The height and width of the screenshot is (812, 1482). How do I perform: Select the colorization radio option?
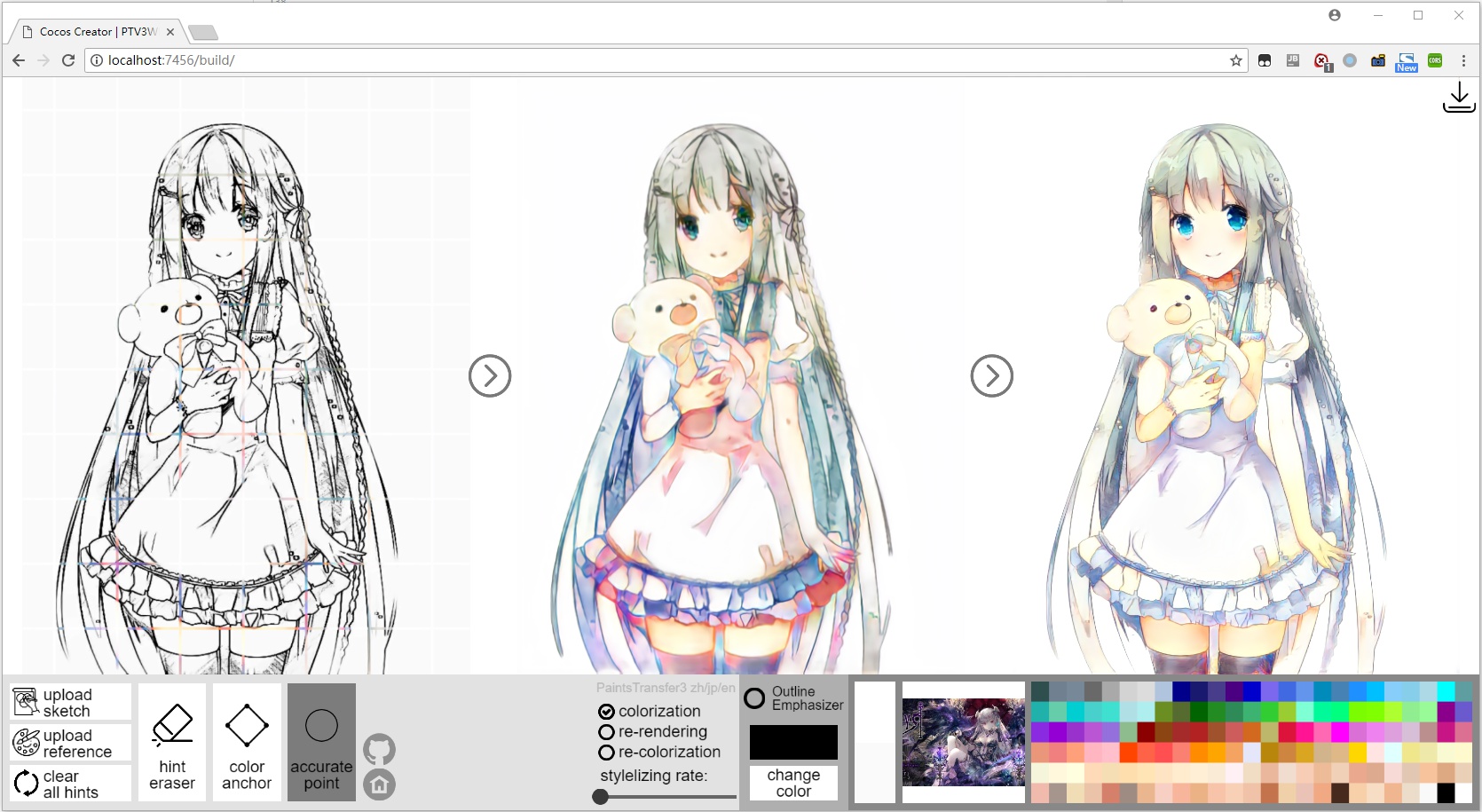607,712
